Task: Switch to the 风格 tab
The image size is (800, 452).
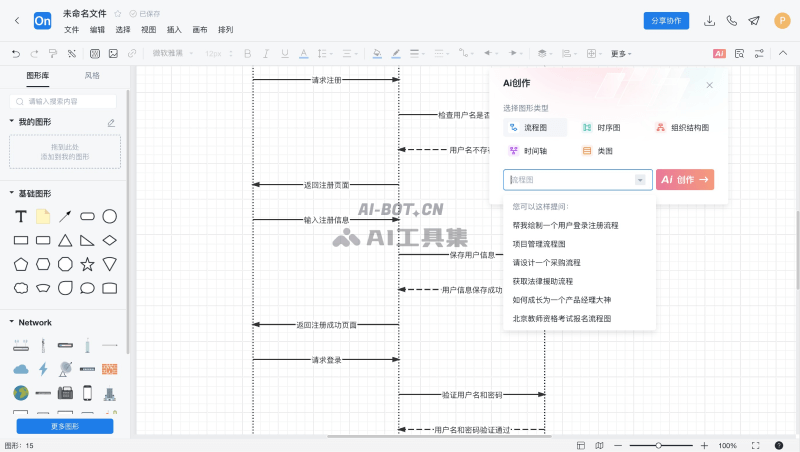Action: click(x=92, y=76)
